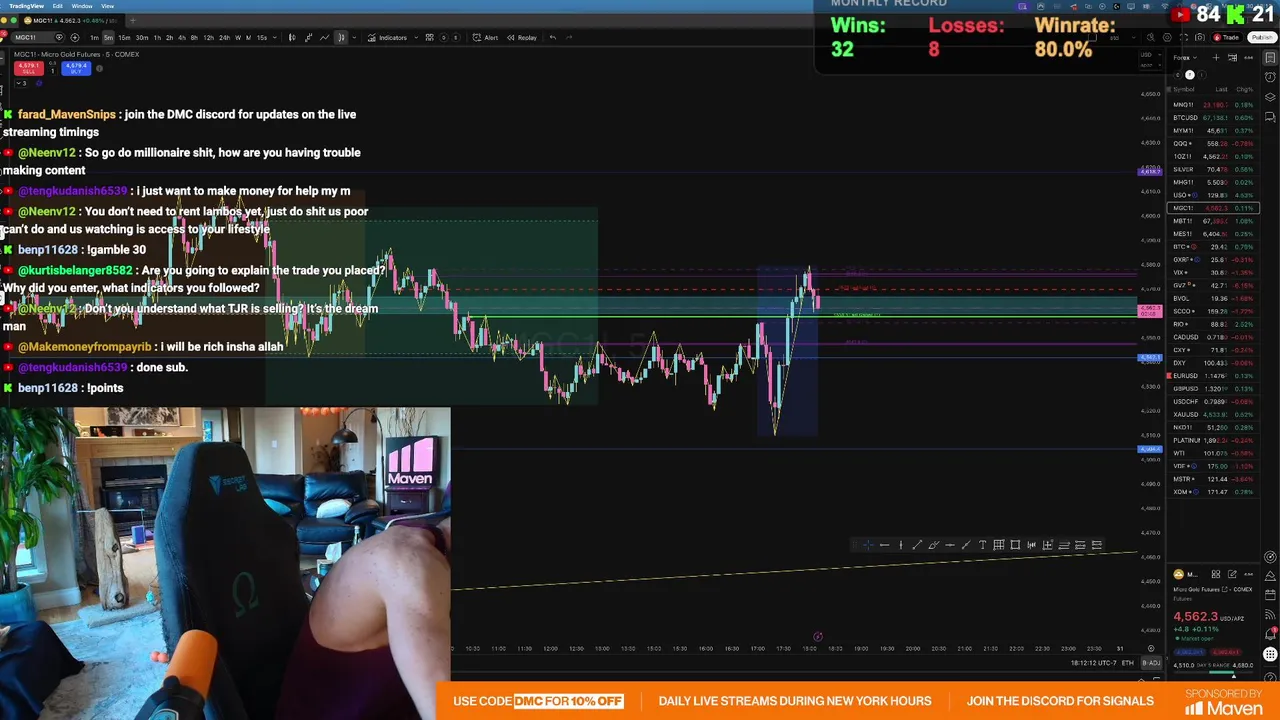The height and width of the screenshot is (720, 1280).
Task: Select the white watchlist flag color circle
Action: click(x=1190, y=75)
